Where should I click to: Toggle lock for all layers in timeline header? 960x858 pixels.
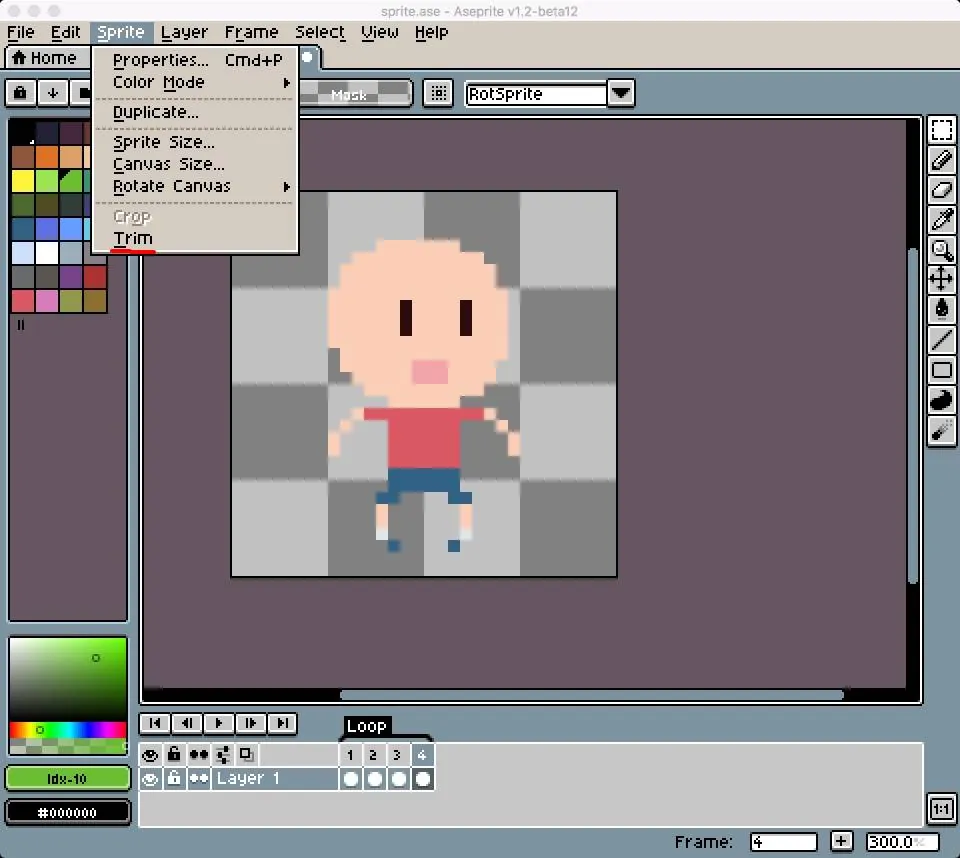point(174,755)
